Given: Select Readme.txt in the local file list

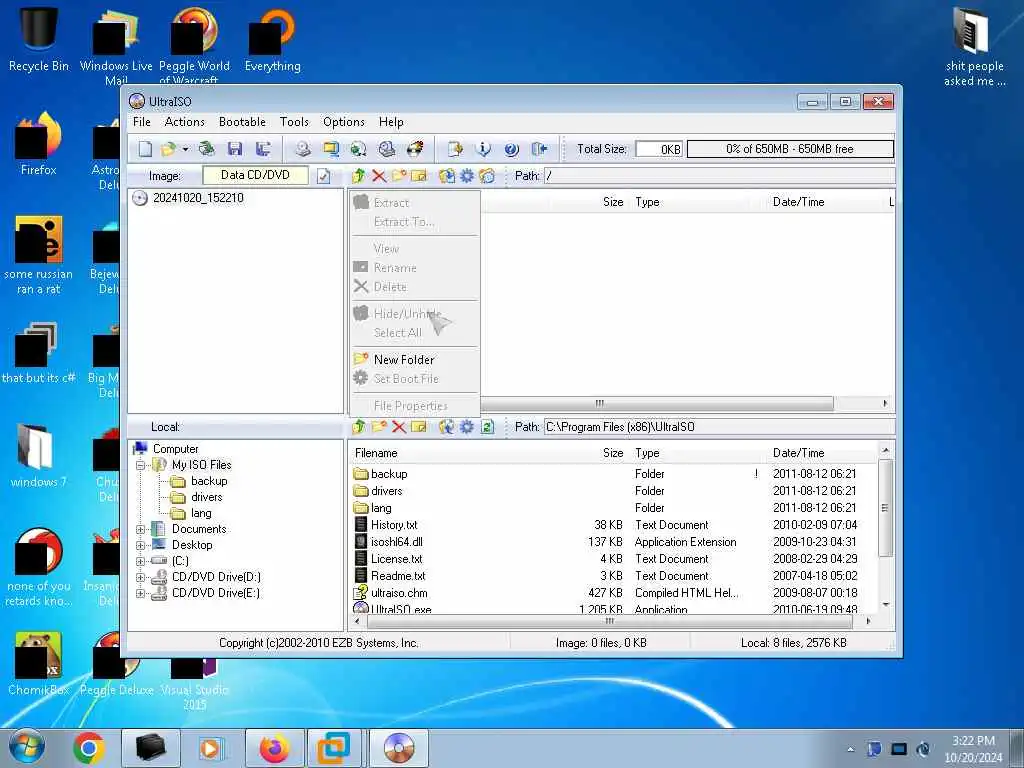Looking at the screenshot, I should (x=398, y=576).
